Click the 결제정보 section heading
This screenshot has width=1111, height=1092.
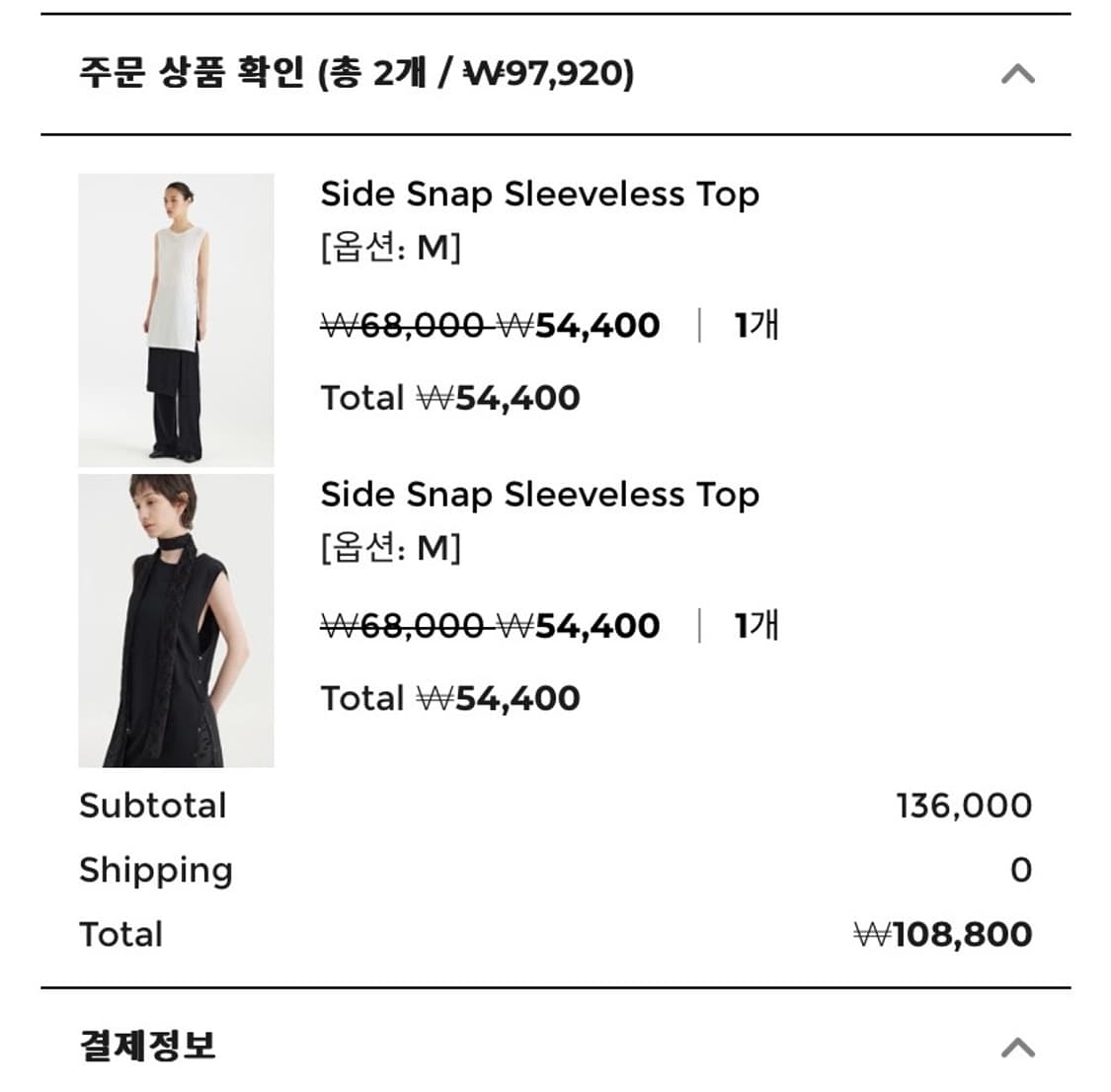coord(147,1046)
